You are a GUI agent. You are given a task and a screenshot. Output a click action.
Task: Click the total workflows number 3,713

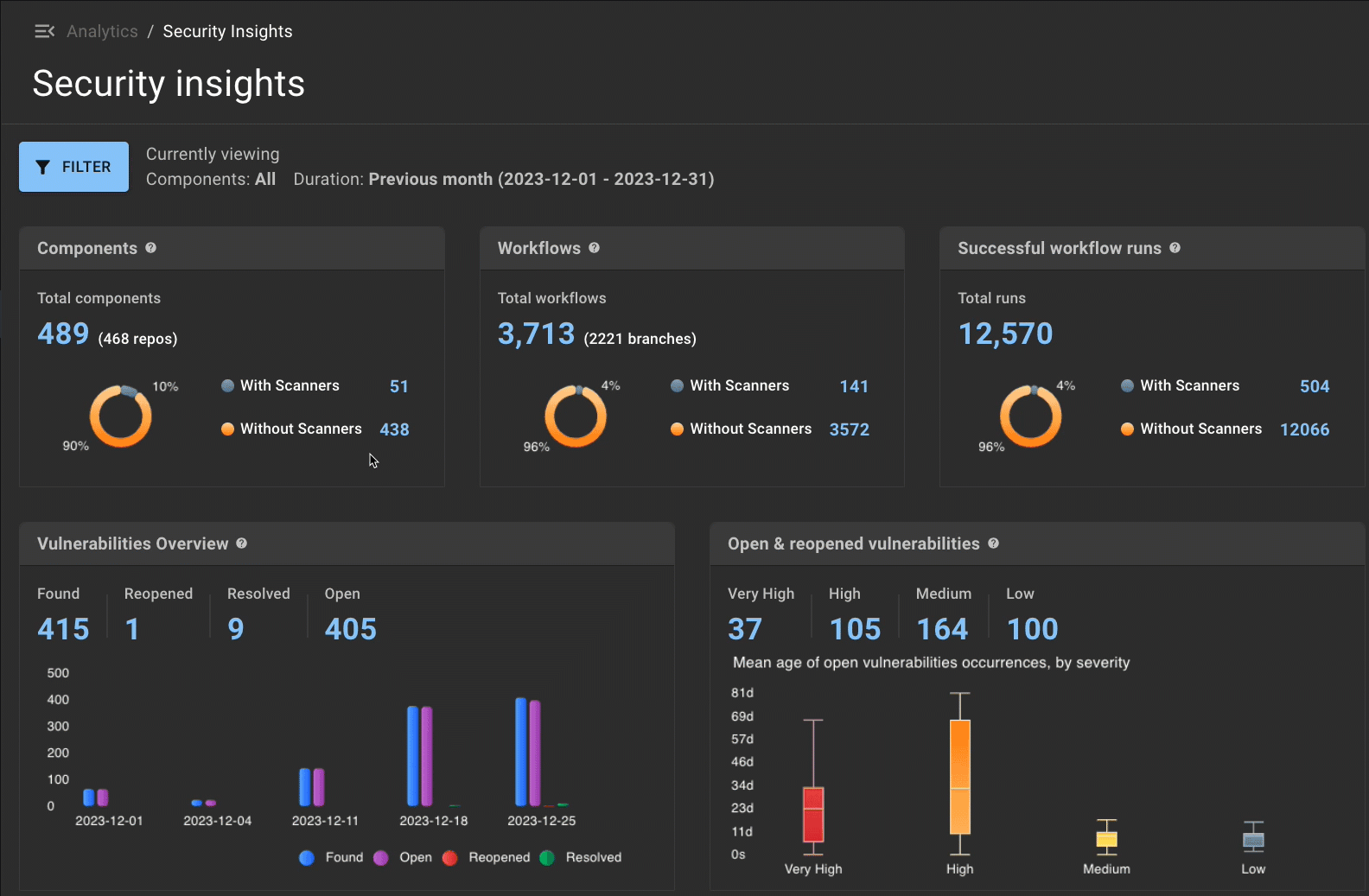coord(536,334)
